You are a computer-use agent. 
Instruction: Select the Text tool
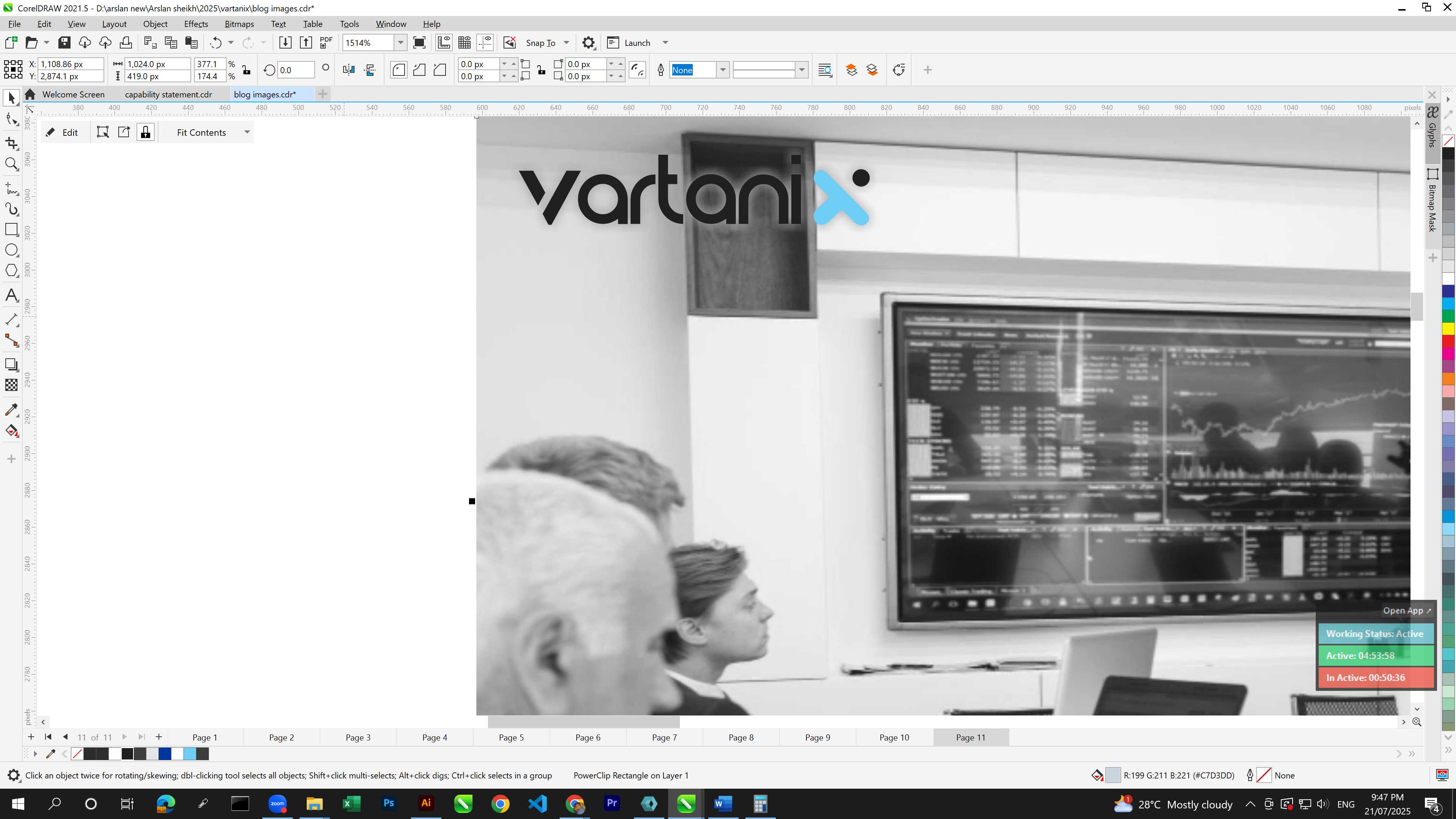click(x=11, y=296)
